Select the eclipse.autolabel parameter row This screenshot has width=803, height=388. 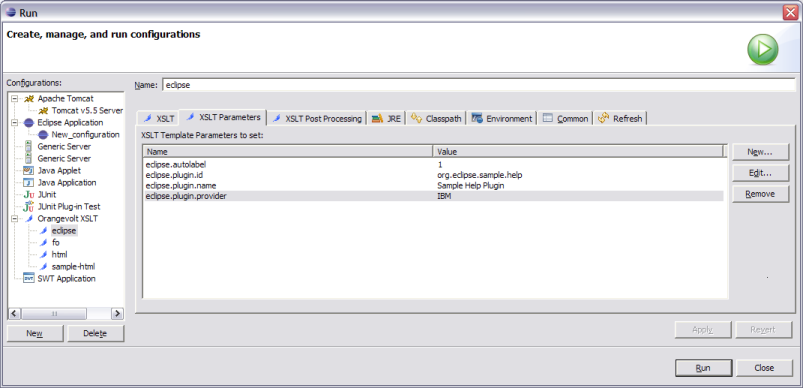(x=434, y=165)
